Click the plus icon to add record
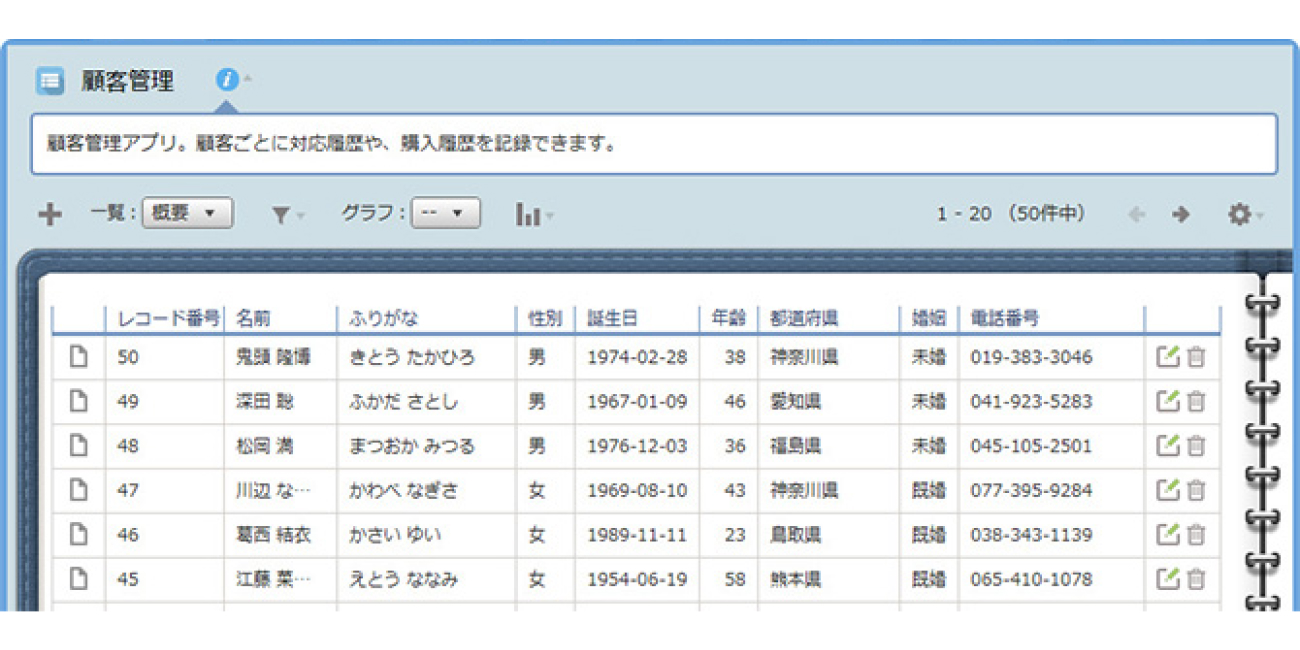1300x650 pixels. (x=49, y=214)
